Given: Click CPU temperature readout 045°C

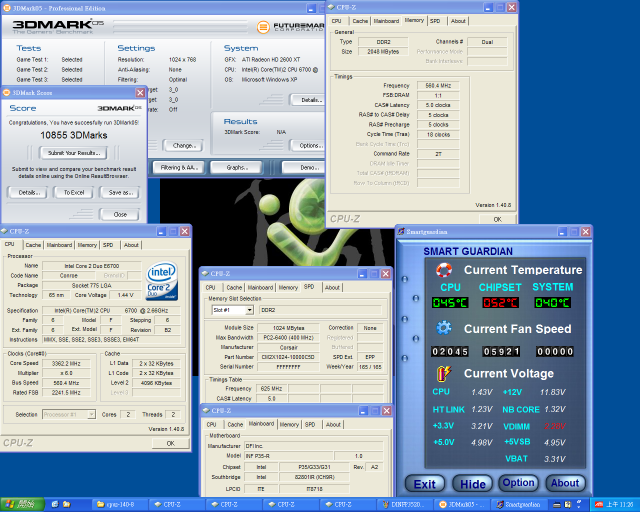Looking at the screenshot, I should [450, 303].
